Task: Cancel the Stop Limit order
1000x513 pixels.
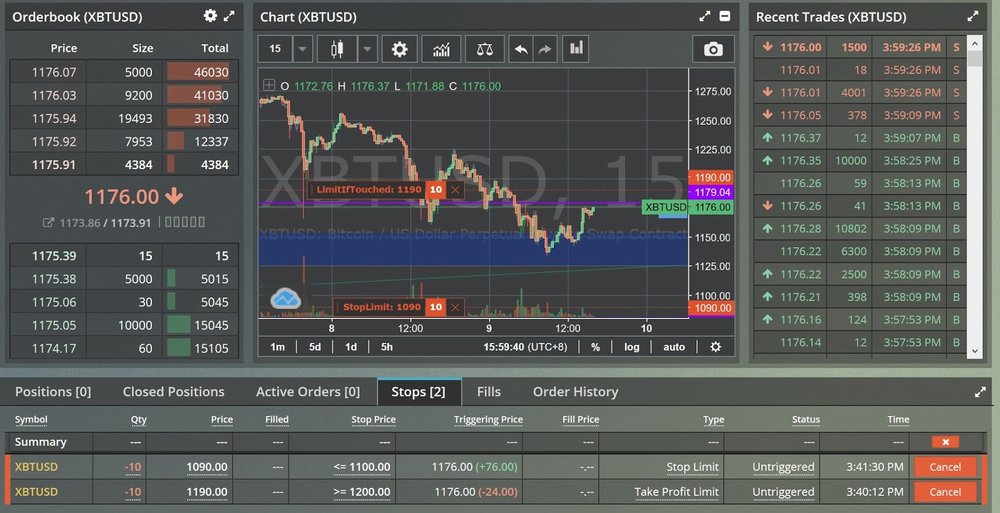Action: [944, 467]
